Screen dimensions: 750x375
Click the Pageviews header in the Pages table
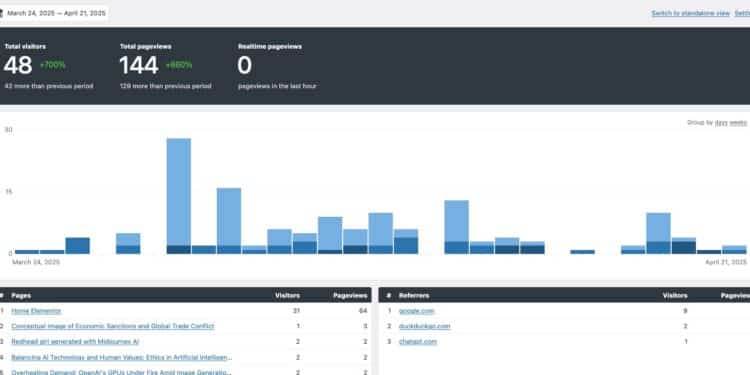[x=350, y=296]
